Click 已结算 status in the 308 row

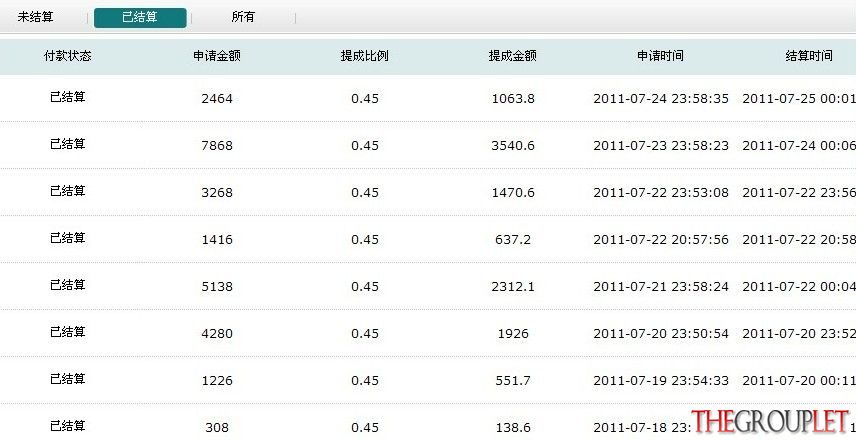[68, 425]
